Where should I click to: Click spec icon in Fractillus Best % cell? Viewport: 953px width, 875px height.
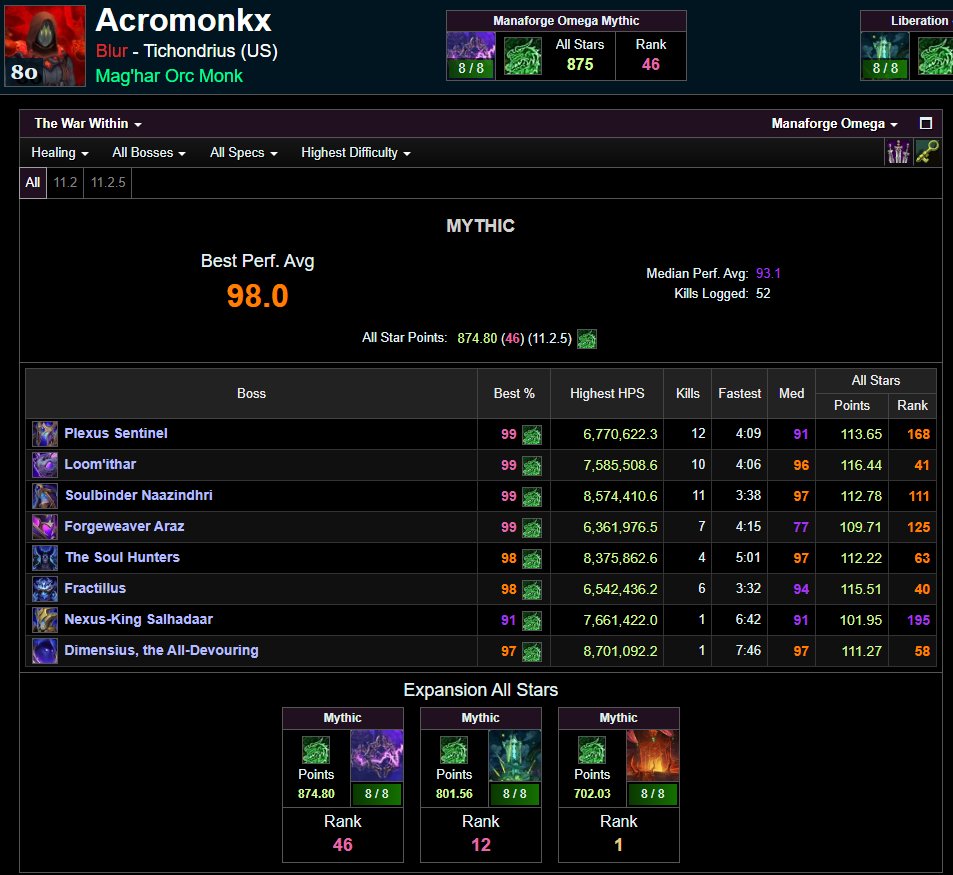[x=532, y=590]
